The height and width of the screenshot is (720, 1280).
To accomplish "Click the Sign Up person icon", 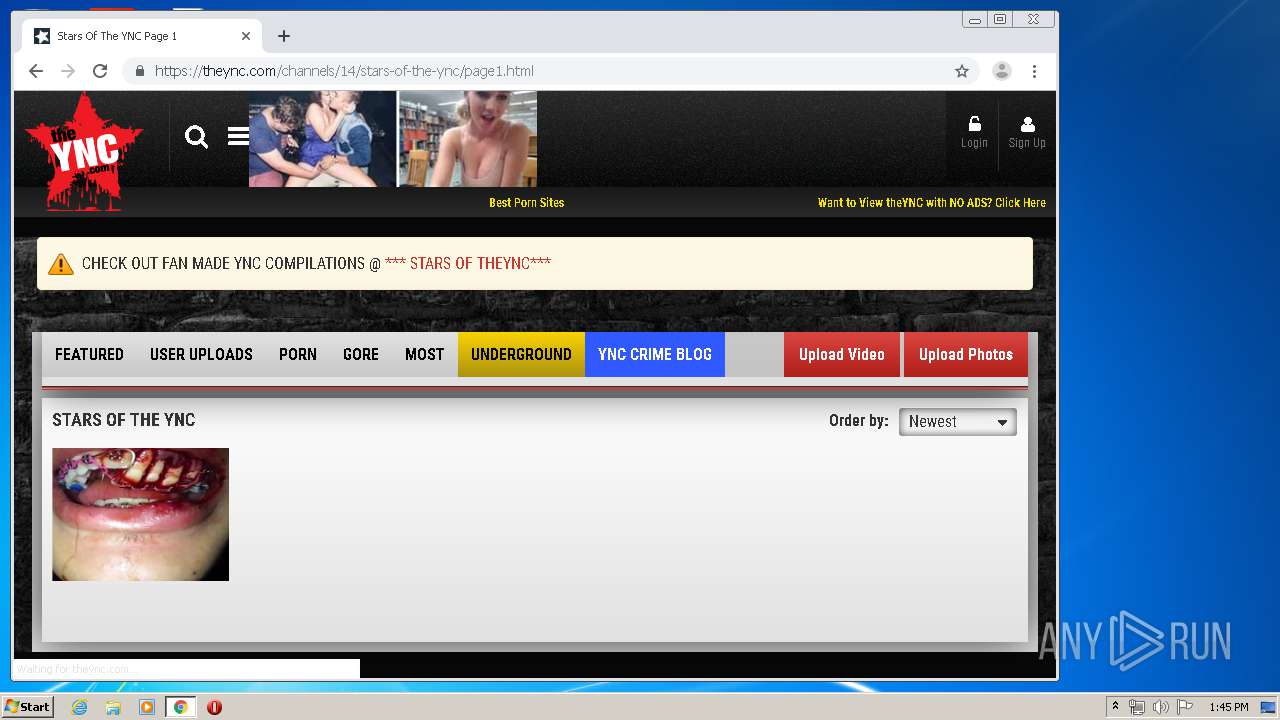I will pos(1027,124).
